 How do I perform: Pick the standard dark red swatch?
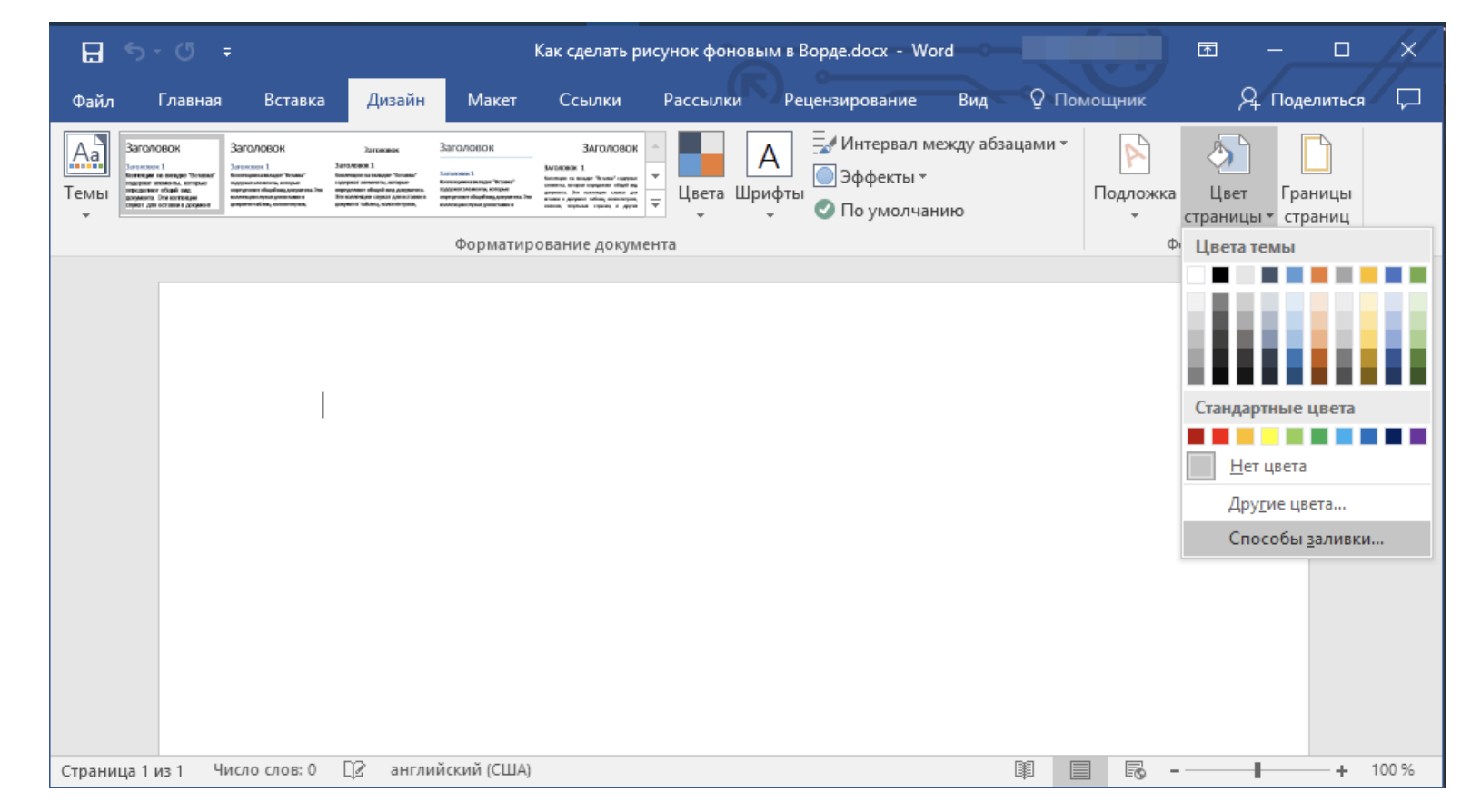[x=1196, y=436]
